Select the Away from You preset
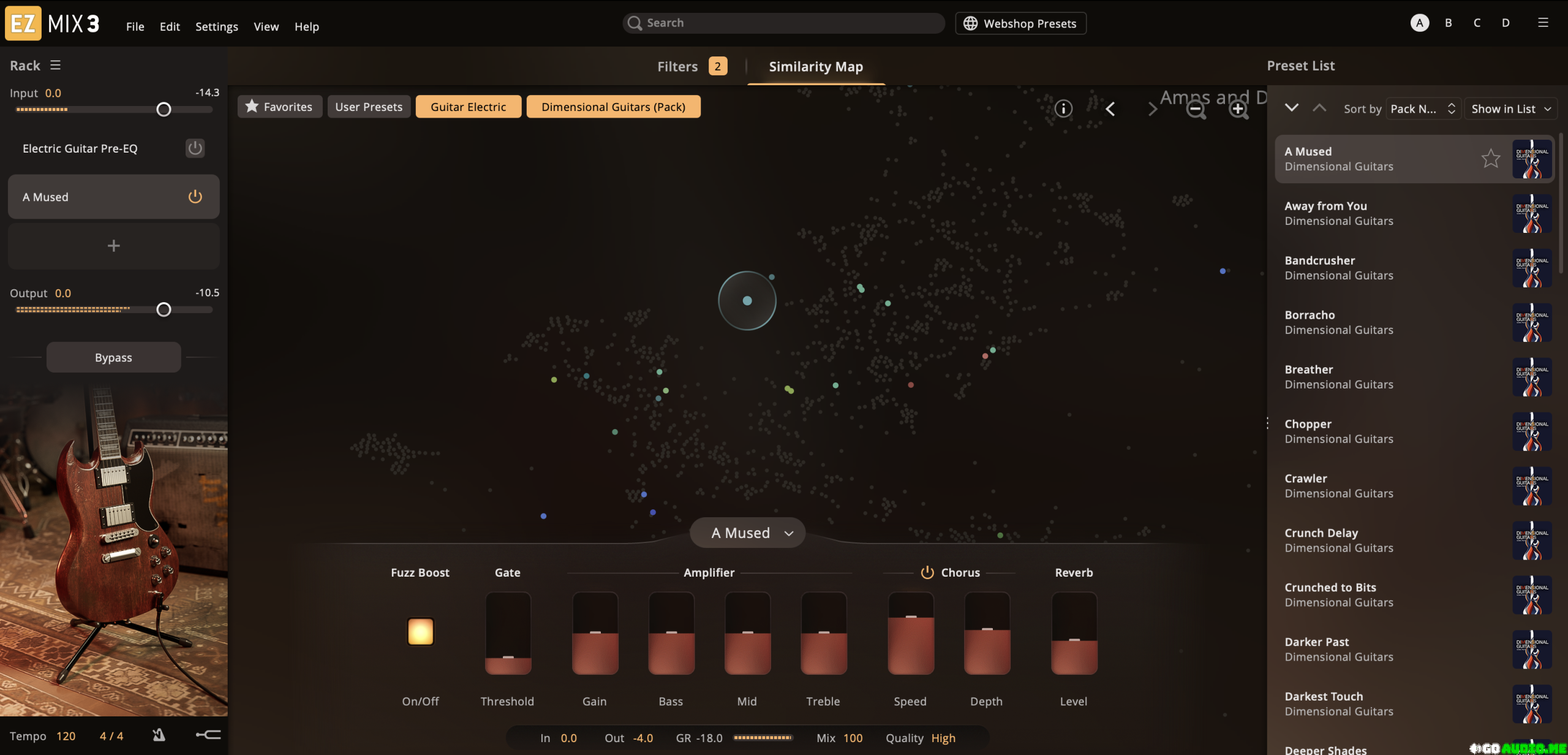This screenshot has height=755, width=1568. click(1414, 213)
